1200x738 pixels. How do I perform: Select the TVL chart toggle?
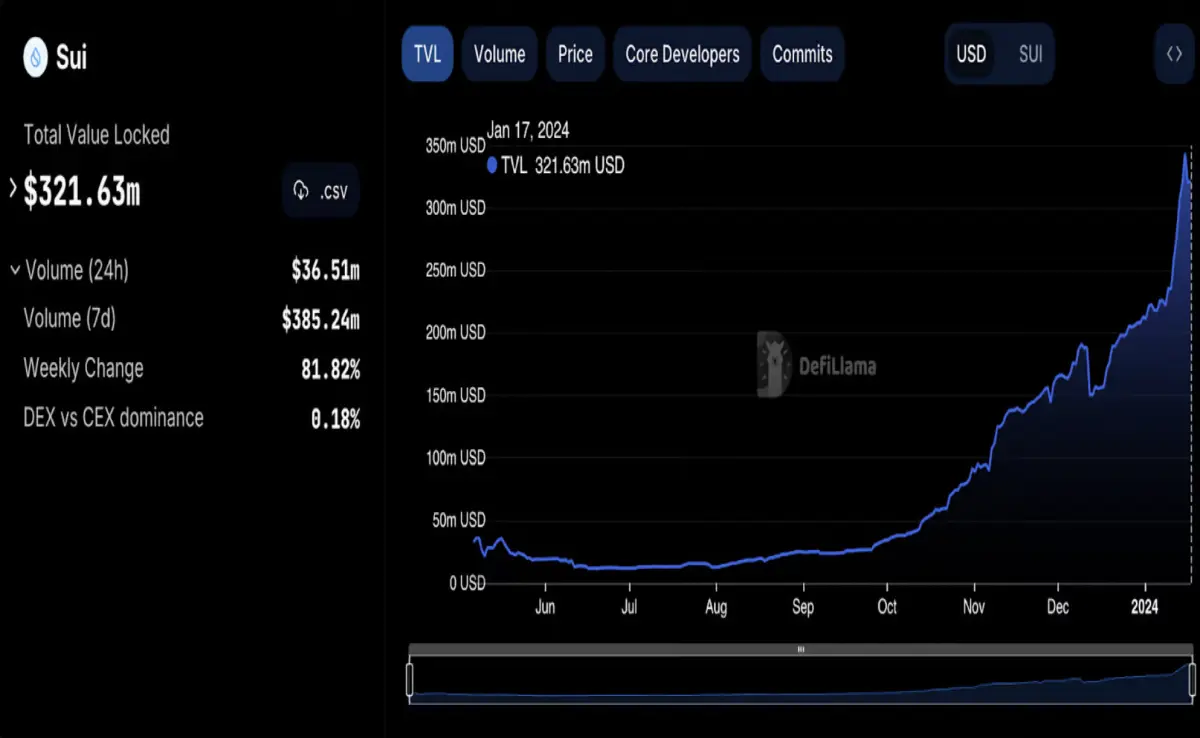[x=427, y=54]
